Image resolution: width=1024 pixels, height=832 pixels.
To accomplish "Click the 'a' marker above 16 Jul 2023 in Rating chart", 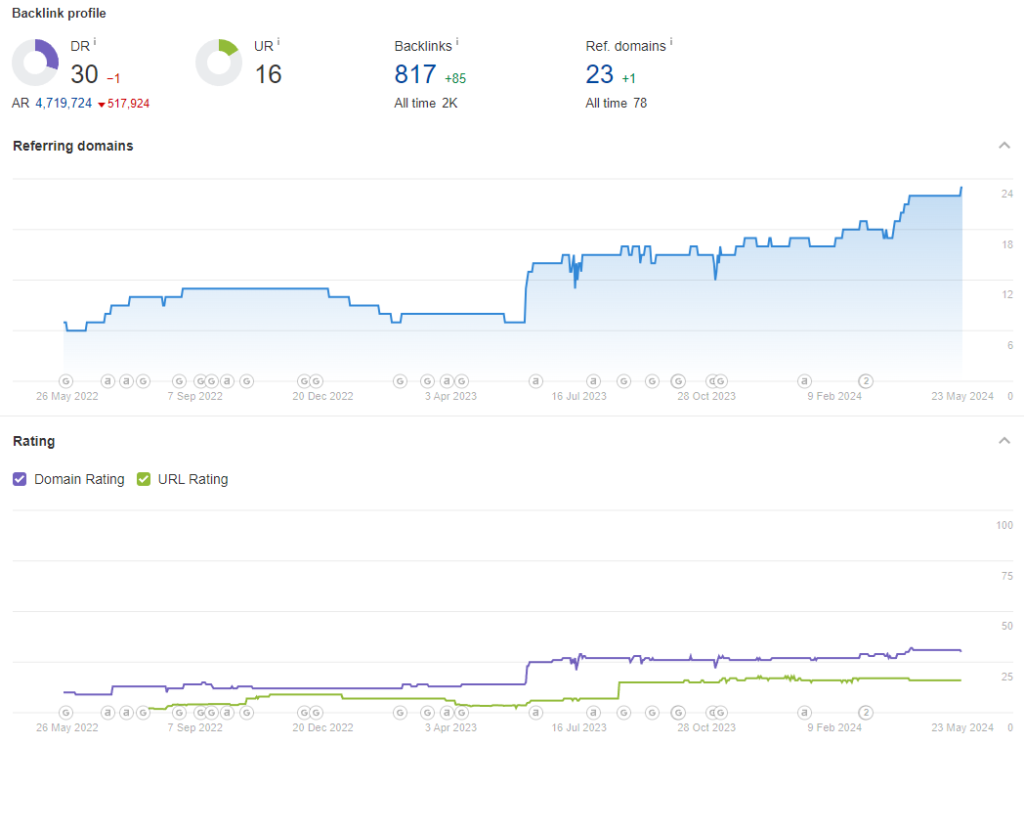I will (x=593, y=712).
